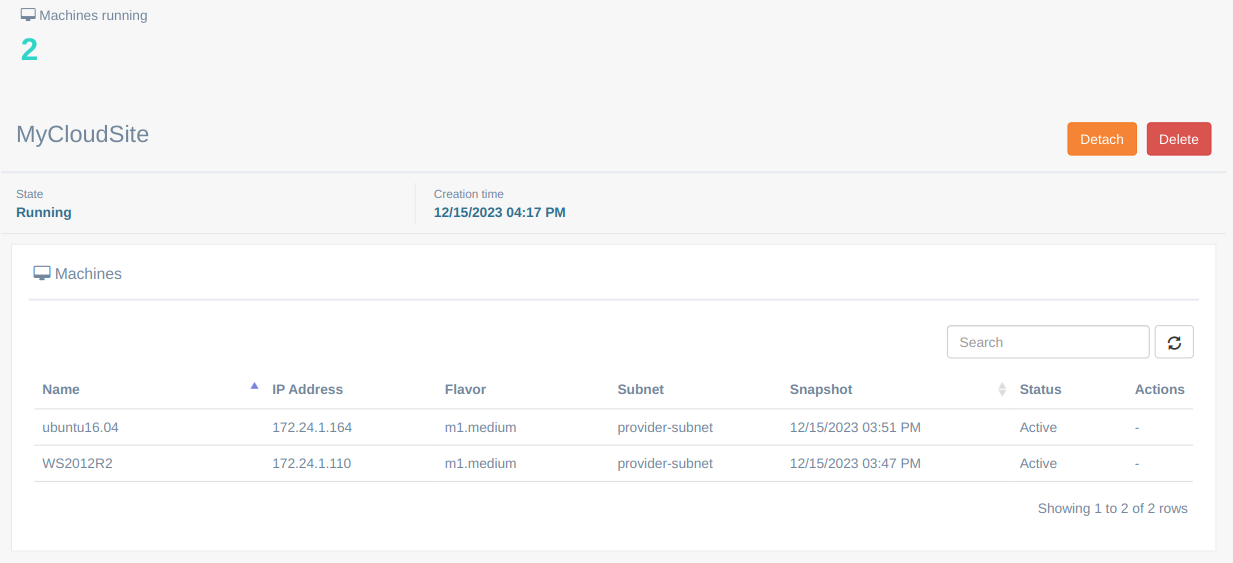Click the Subnet column header
The image size is (1233, 563).
click(640, 389)
